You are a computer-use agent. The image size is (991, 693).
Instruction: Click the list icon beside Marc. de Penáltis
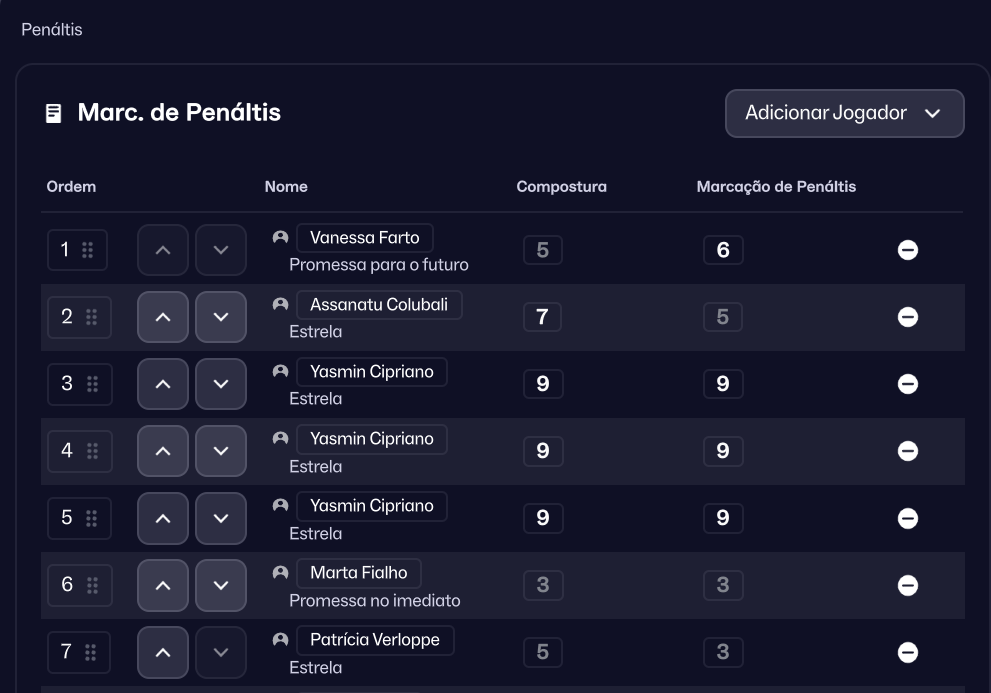[54, 113]
